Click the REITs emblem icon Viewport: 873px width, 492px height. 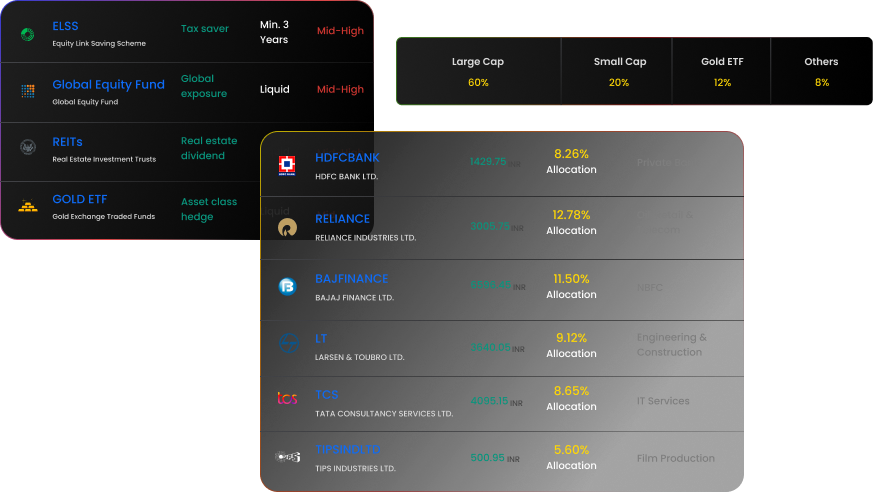point(28,147)
